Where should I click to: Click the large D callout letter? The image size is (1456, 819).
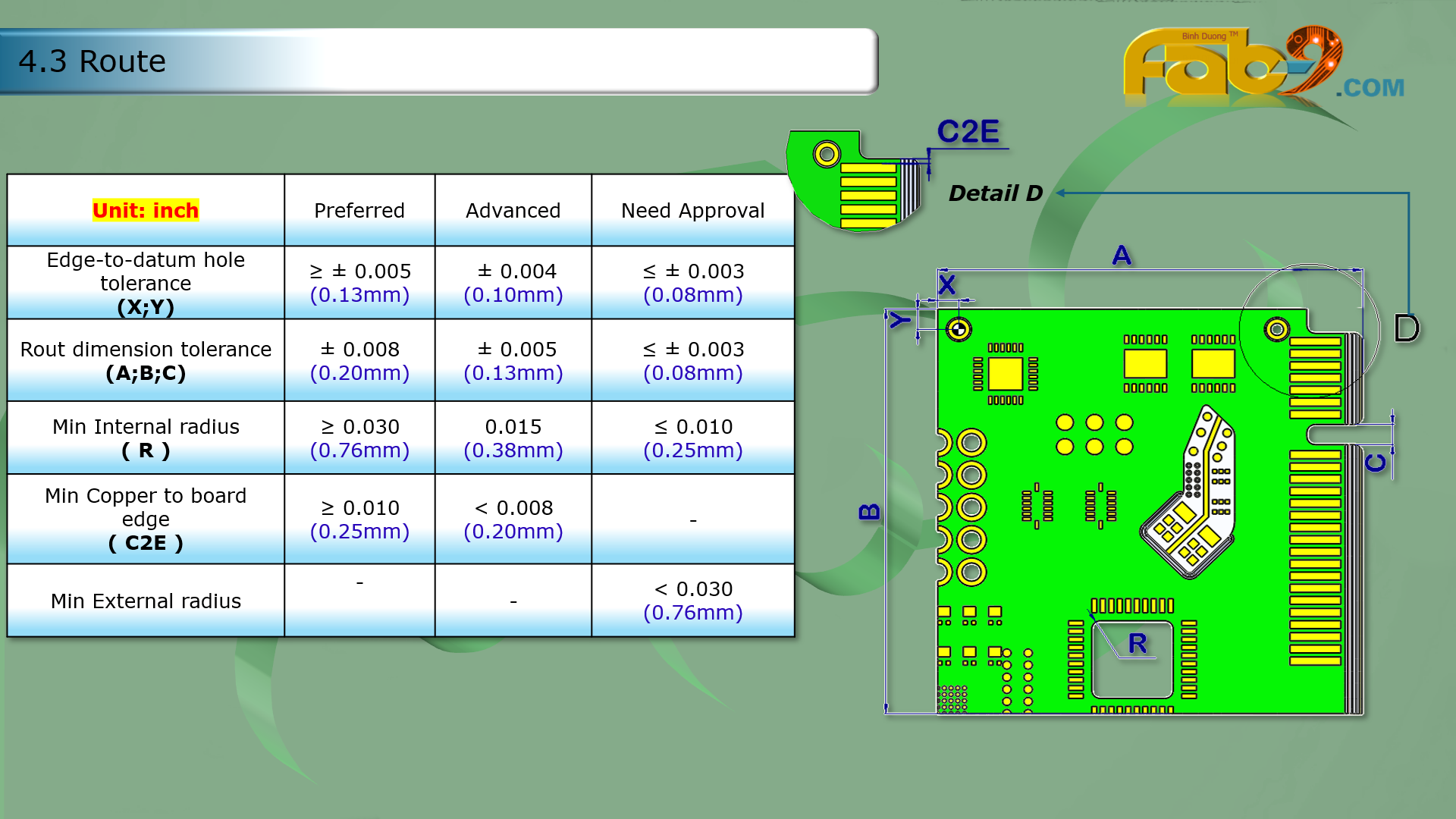(x=1406, y=328)
